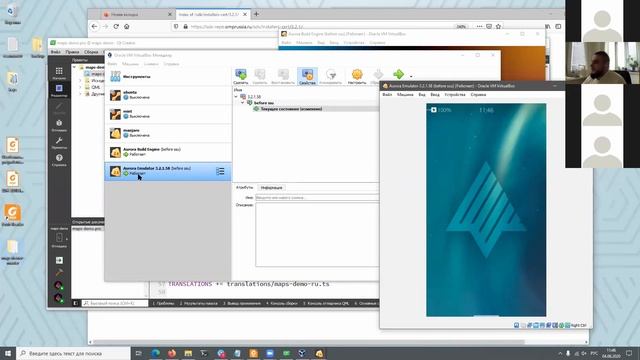Screen dimensions: 640x360
Task: Switch to the Attributes tab in snapshot pane
Action: [x=244, y=187]
